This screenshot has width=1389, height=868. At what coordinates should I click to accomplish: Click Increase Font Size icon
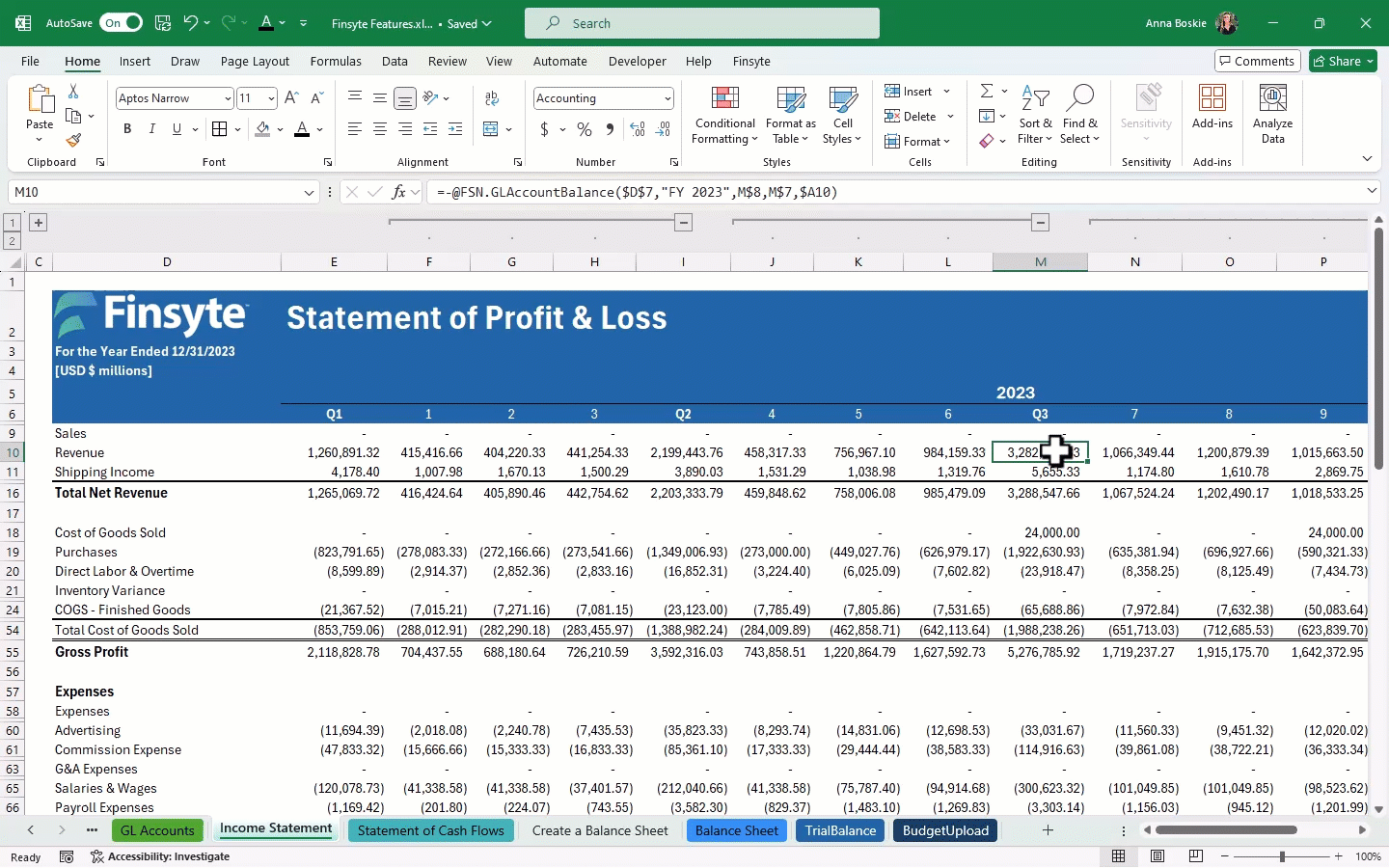291,98
